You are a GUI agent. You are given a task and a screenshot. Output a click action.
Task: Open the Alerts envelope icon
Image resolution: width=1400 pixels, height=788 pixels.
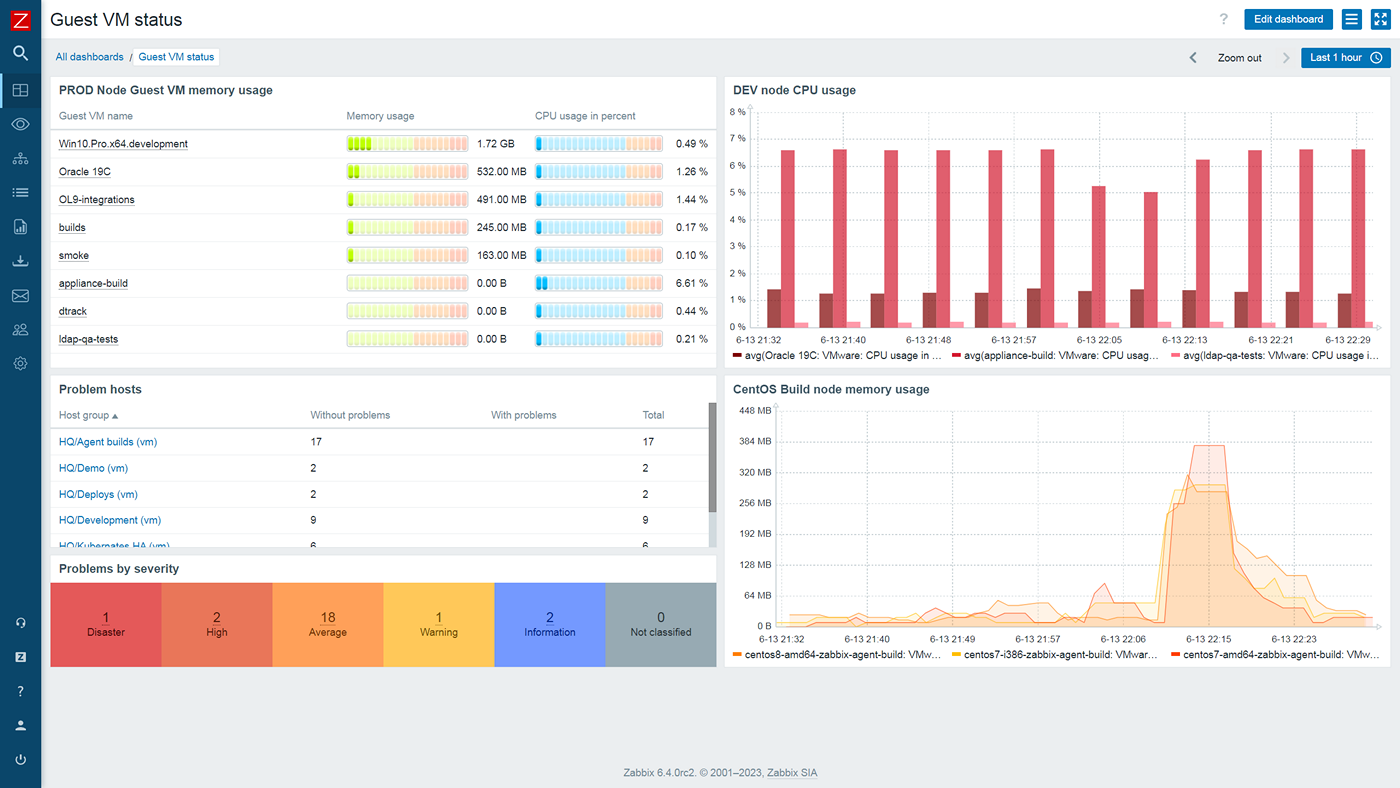pyautogui.click(x=20, y=295)
